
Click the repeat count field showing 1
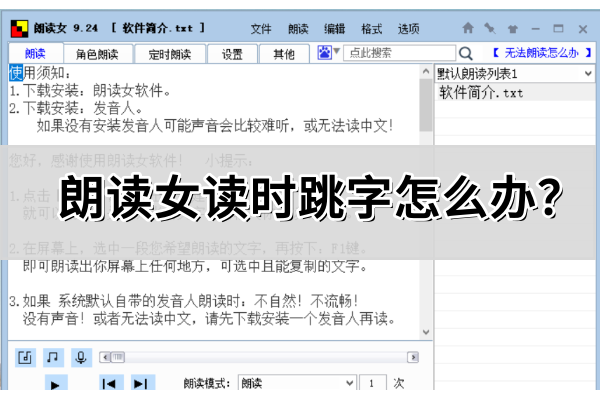coord(373,383)
